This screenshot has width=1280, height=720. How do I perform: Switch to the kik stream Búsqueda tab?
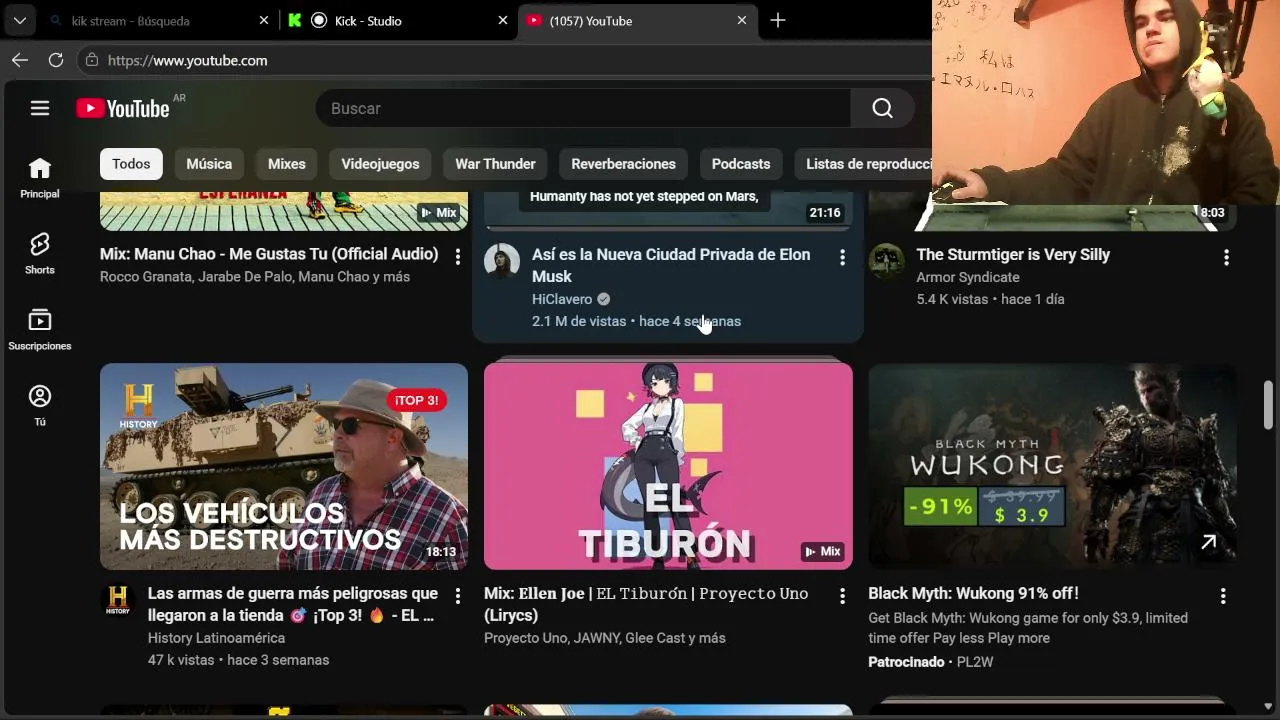coord(158,20)
